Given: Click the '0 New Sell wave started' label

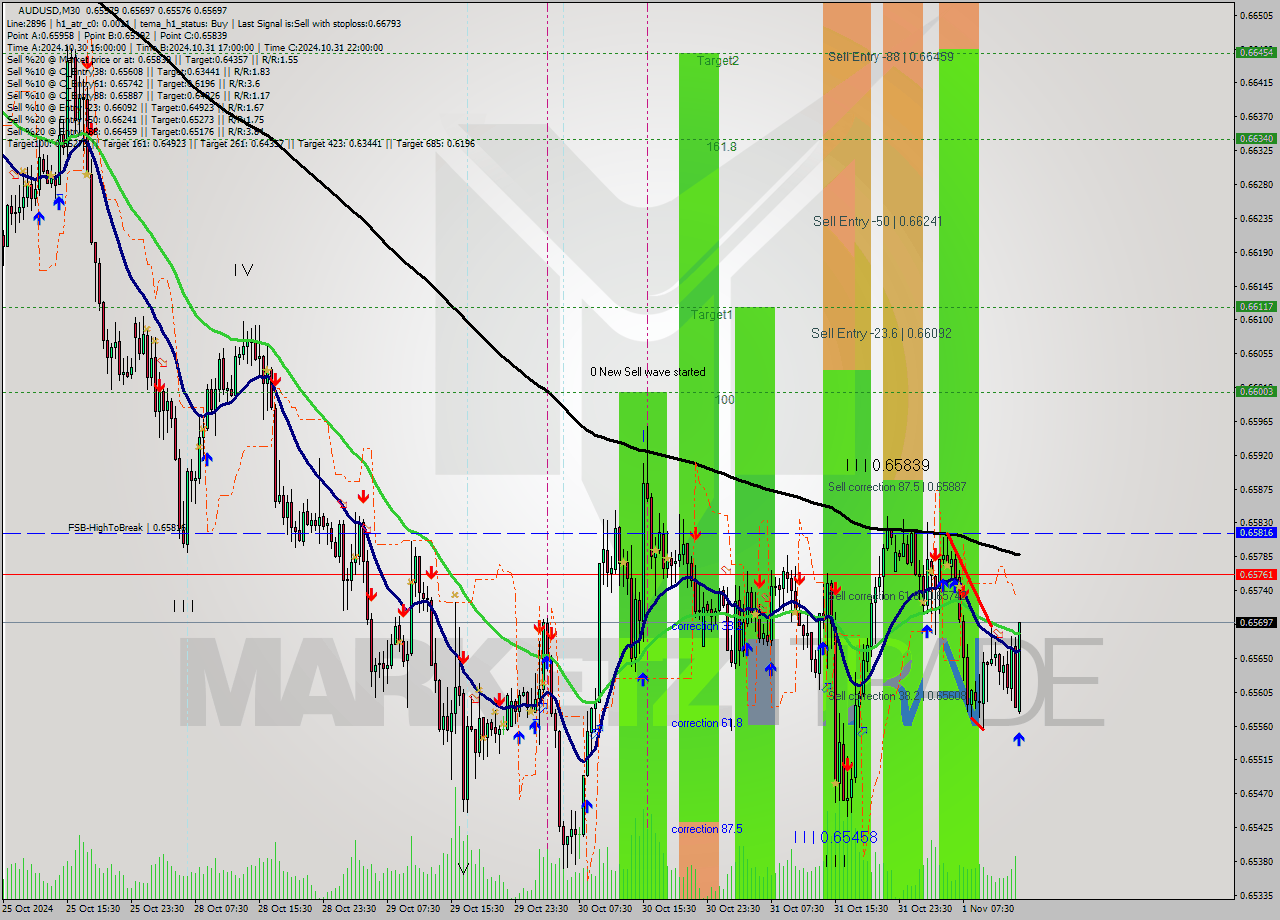Looking at the screenshot, I should 647,372.
